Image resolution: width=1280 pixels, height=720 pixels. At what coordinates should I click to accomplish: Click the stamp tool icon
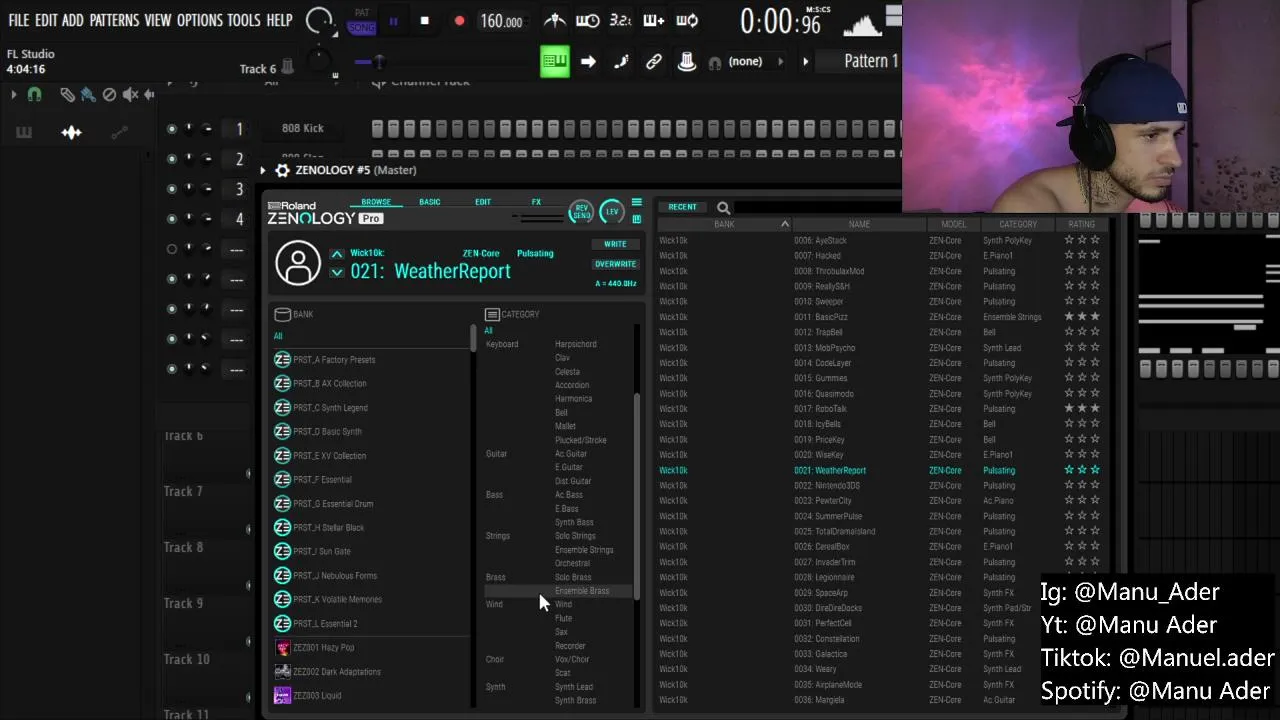pyautogui.click(x=687, y=62)
